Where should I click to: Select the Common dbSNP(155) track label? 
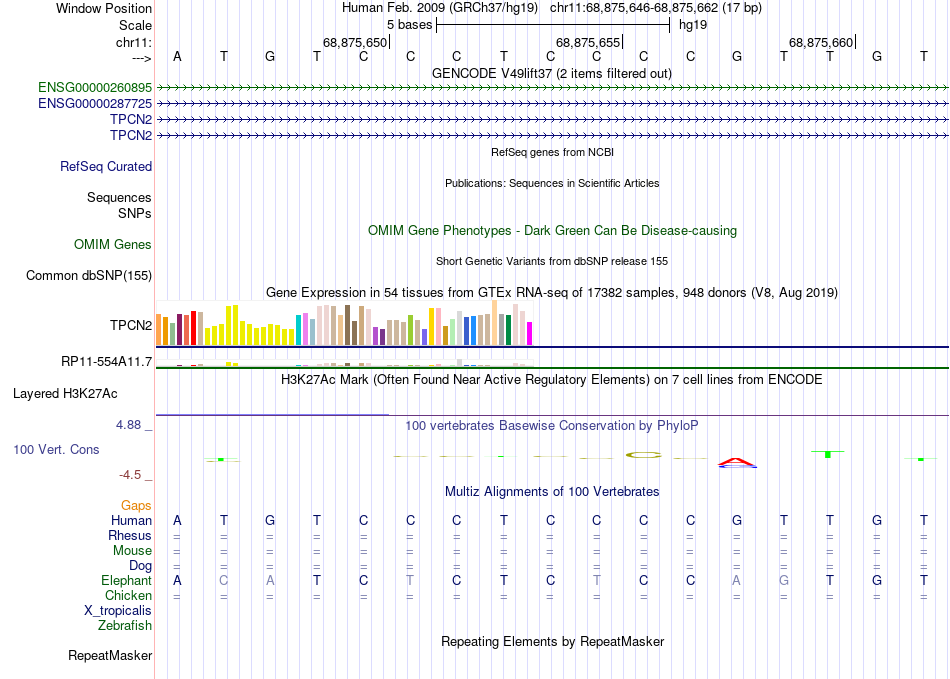point(89,276)
